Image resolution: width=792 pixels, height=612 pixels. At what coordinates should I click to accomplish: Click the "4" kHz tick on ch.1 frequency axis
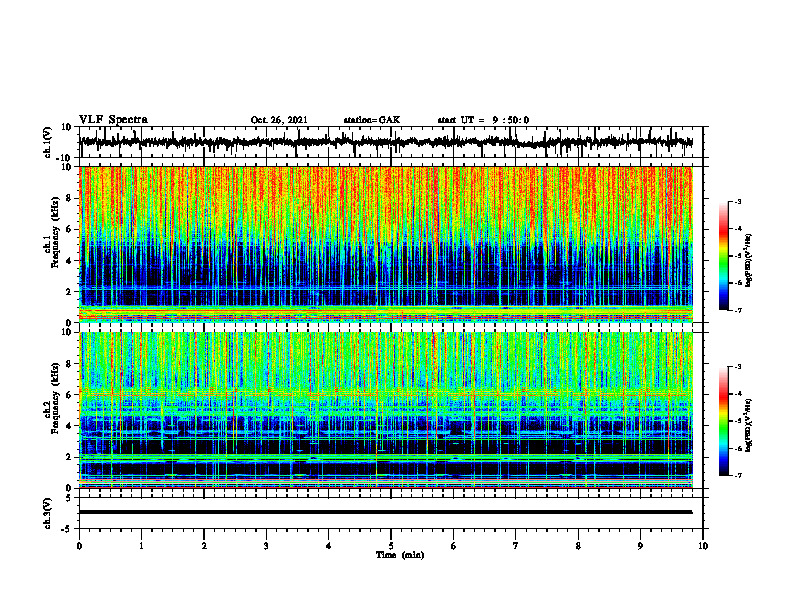point(69,261)
